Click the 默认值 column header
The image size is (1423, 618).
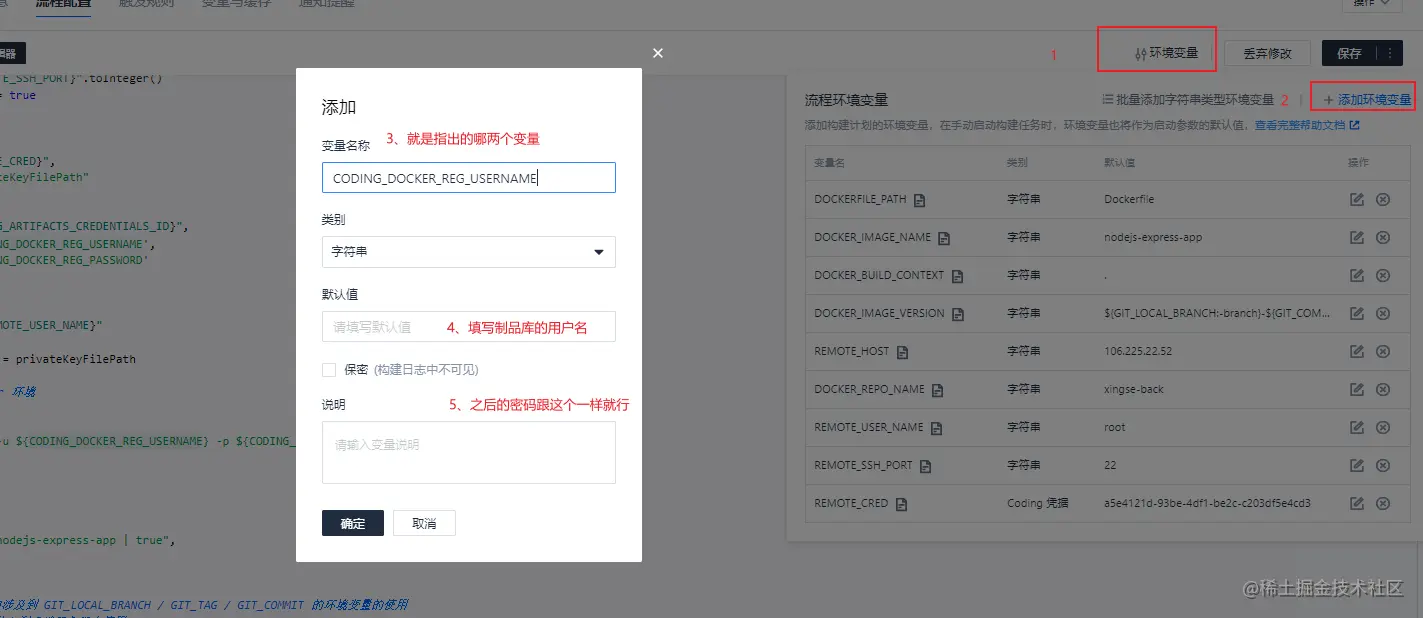coord(1119,162)
